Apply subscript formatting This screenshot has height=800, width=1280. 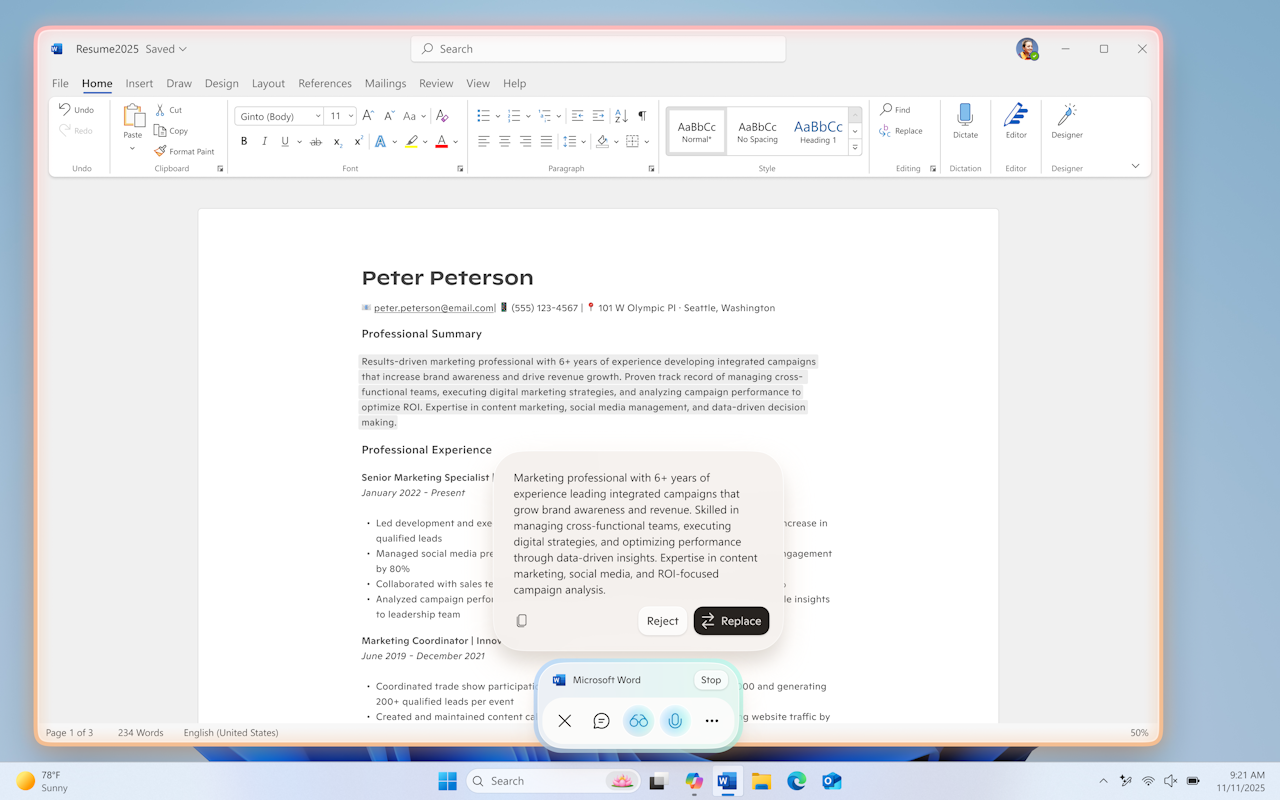click(x=337, y=141)
